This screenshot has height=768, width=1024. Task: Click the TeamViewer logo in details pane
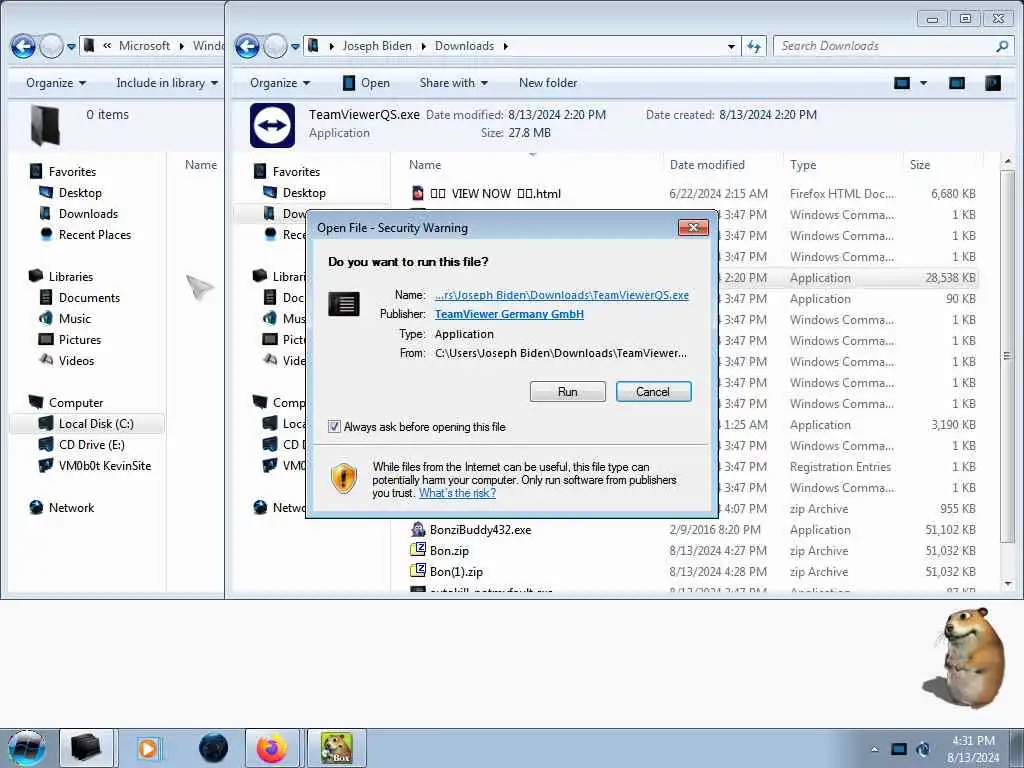(x=272, y=125)
